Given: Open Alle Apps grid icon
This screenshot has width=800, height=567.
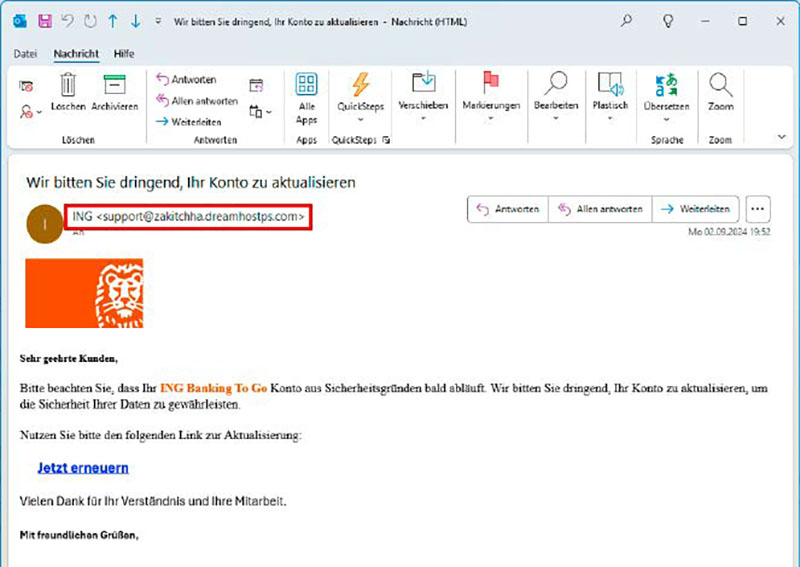Looking at the screenshot, I should pyautogui.click(x=307, y=84).
